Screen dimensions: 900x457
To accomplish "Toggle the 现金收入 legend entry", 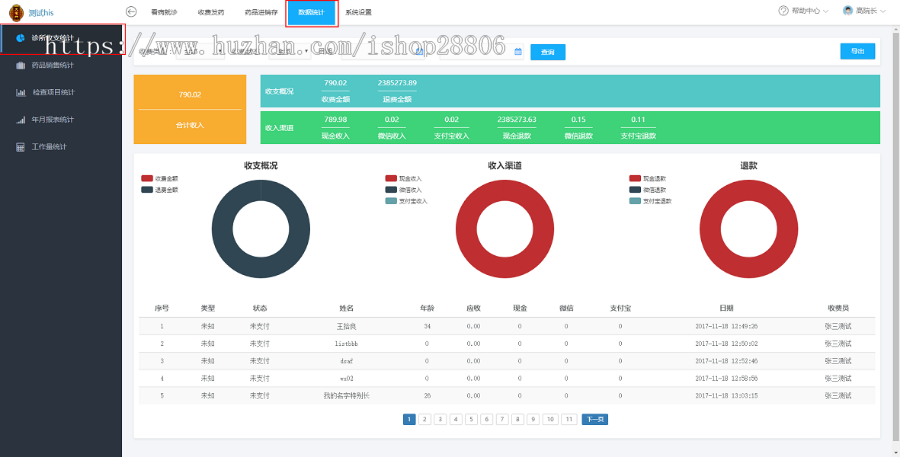I will pyautogui.click(x=404, y=179).
